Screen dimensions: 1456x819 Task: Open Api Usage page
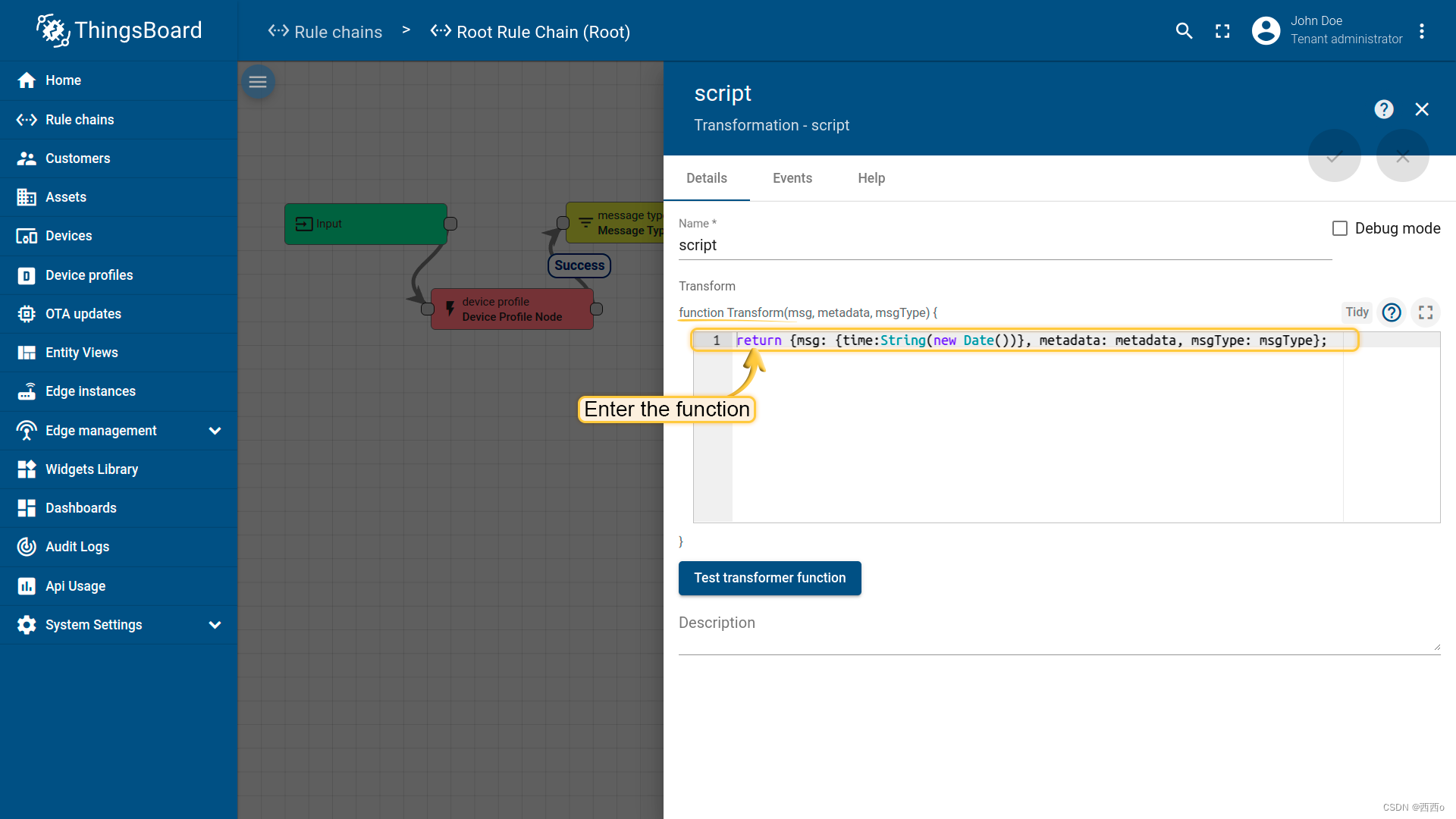click(74, 585)
